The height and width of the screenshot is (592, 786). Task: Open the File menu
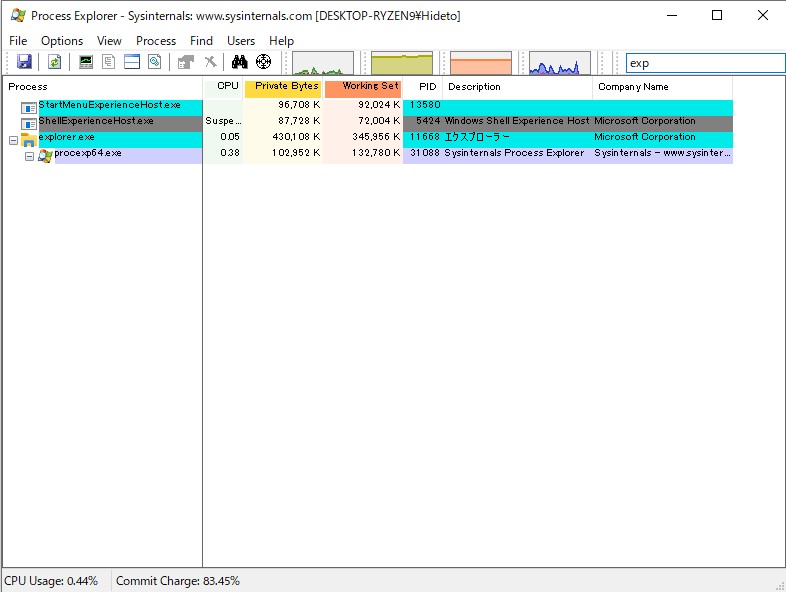[x=18, y=41]
